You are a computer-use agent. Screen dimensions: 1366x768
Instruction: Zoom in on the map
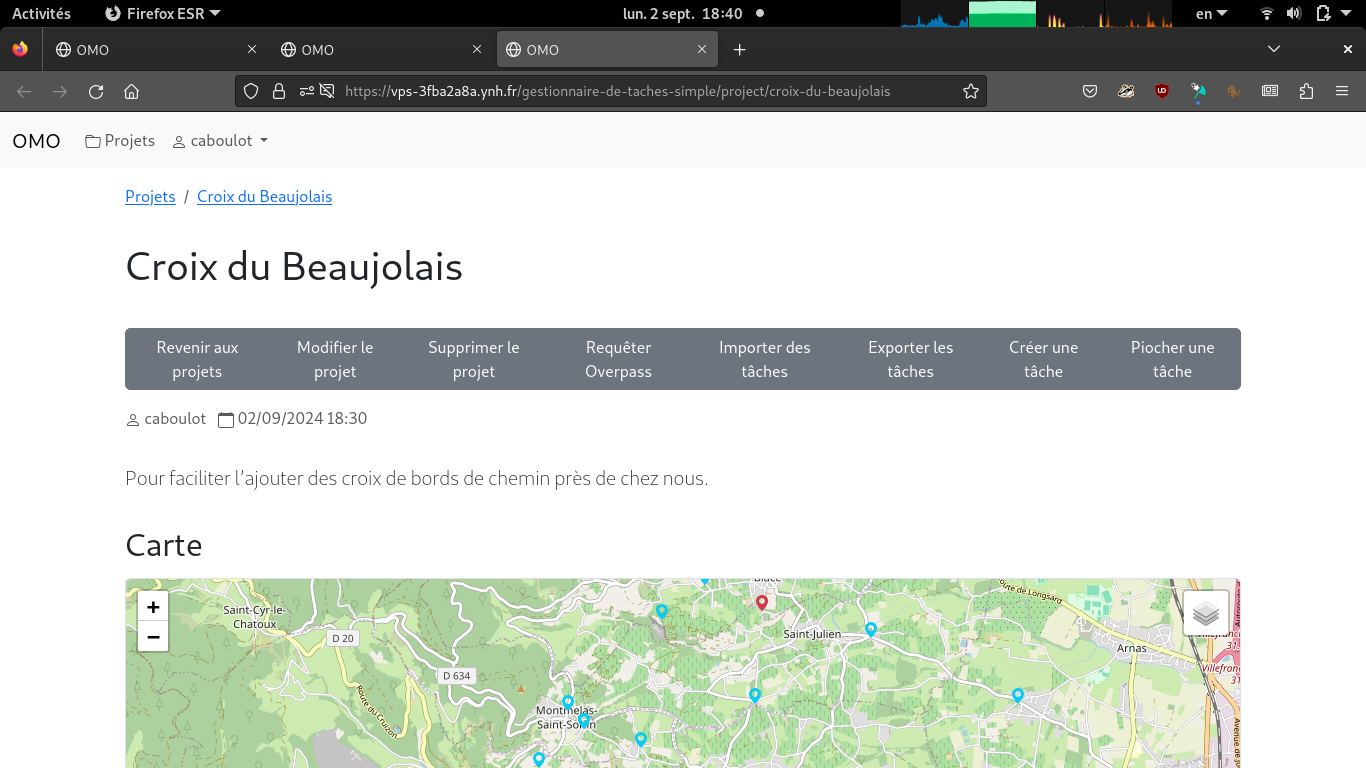click(153, 607)
